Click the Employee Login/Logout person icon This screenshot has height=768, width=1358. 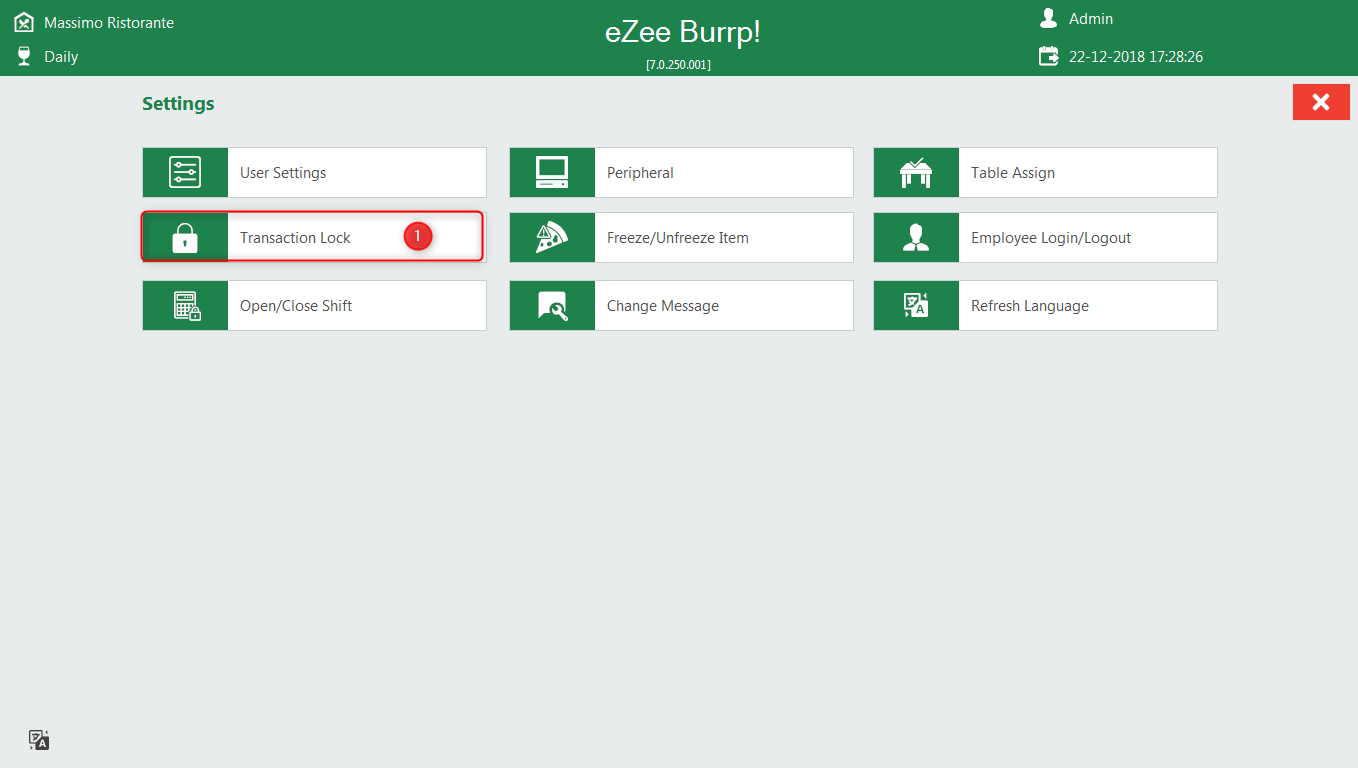[x=916, y=238]
